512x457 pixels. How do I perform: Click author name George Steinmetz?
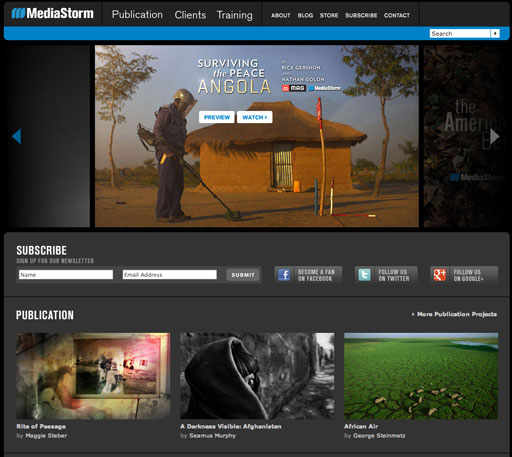(379, 436)
